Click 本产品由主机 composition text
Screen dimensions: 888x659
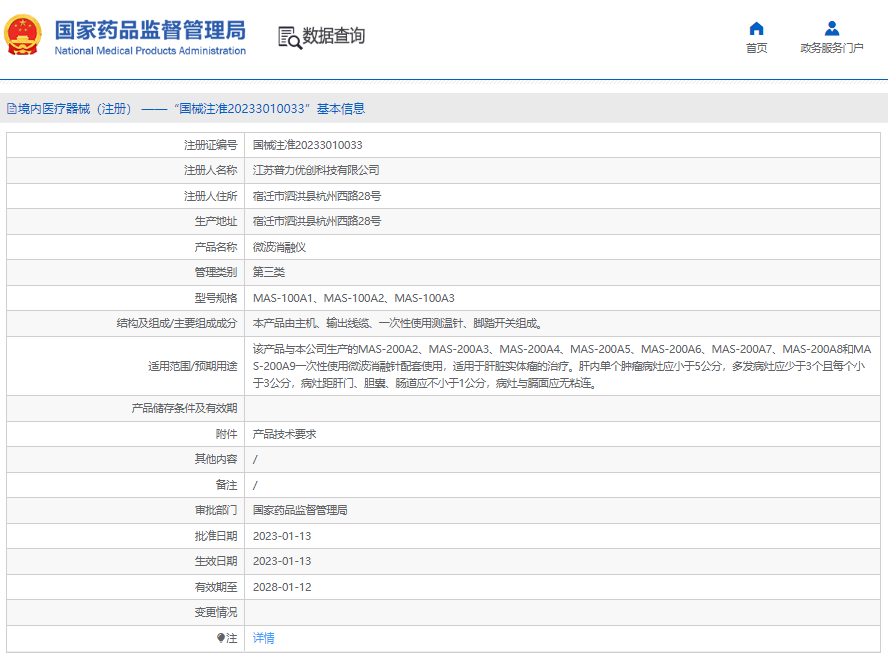tap(397, 323)
